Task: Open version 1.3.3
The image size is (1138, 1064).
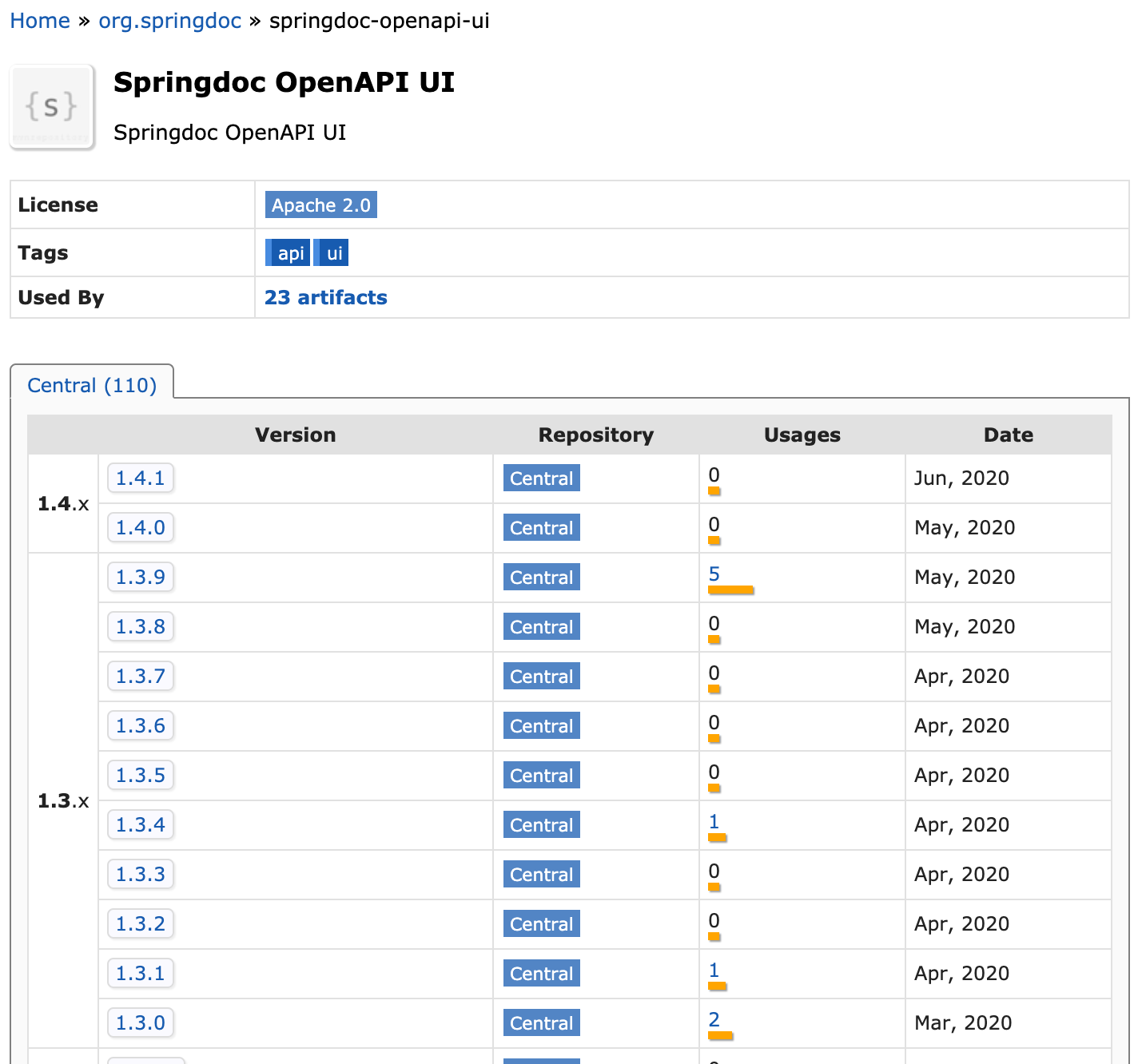Action: pos(141,875)
